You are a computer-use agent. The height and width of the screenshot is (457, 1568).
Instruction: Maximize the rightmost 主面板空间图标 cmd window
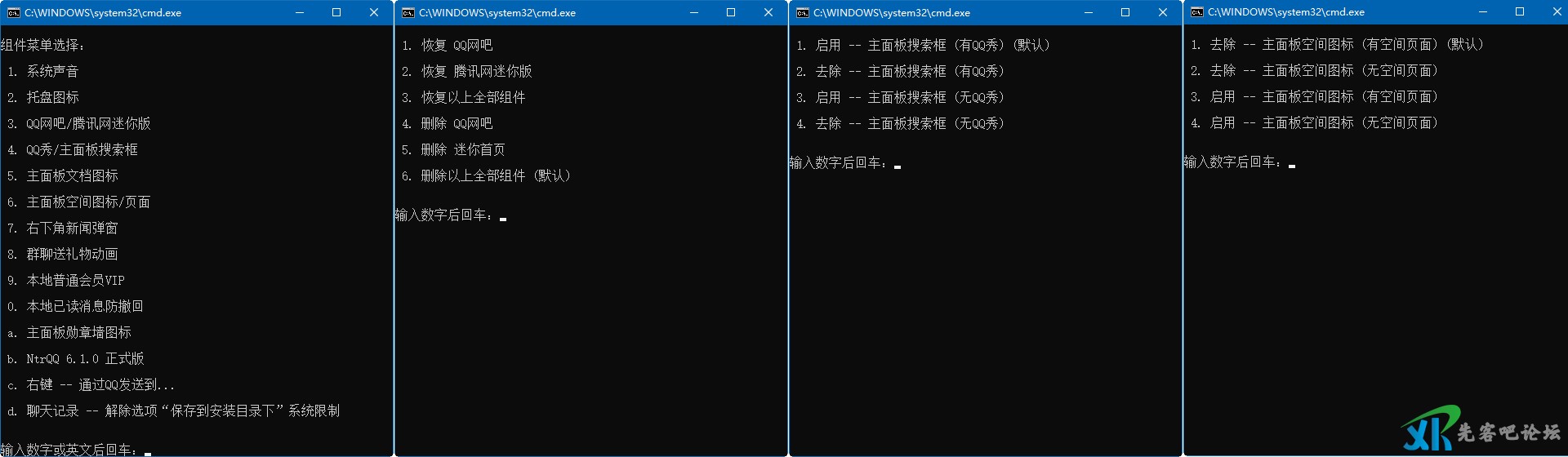pos(1520,12)
